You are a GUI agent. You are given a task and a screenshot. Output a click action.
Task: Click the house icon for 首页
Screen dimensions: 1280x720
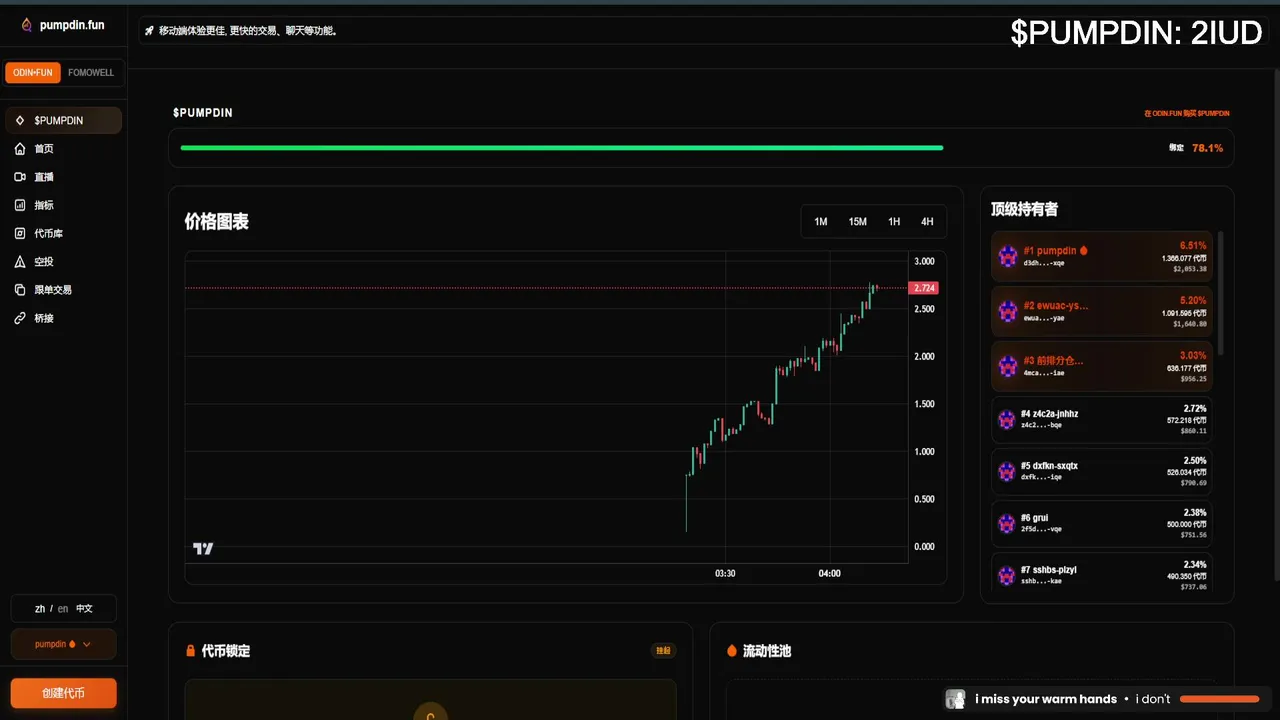(x=20, y=148)
